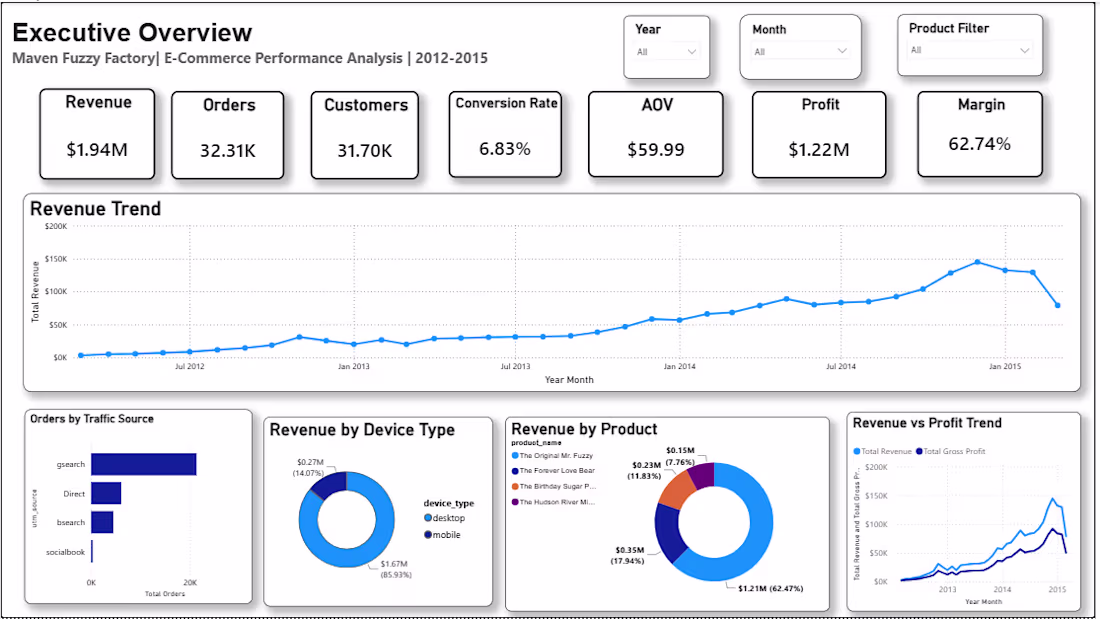Click The Birthday Sugar P... legend item
The width and height of the screenshot is (1100, 619).
coord(554,486)
